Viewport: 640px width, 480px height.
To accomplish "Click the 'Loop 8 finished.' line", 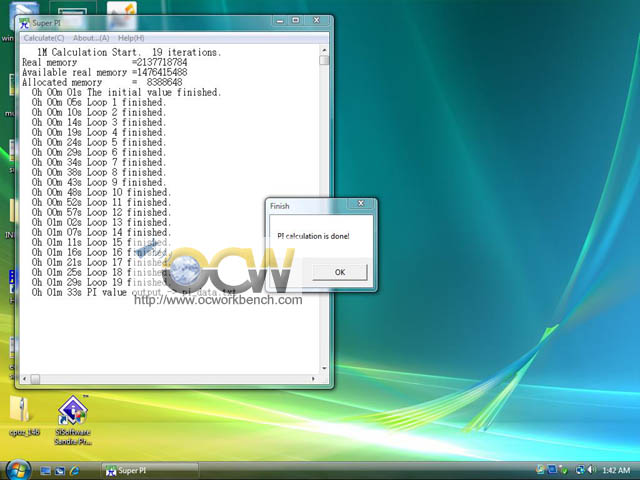I will point(99,172).
